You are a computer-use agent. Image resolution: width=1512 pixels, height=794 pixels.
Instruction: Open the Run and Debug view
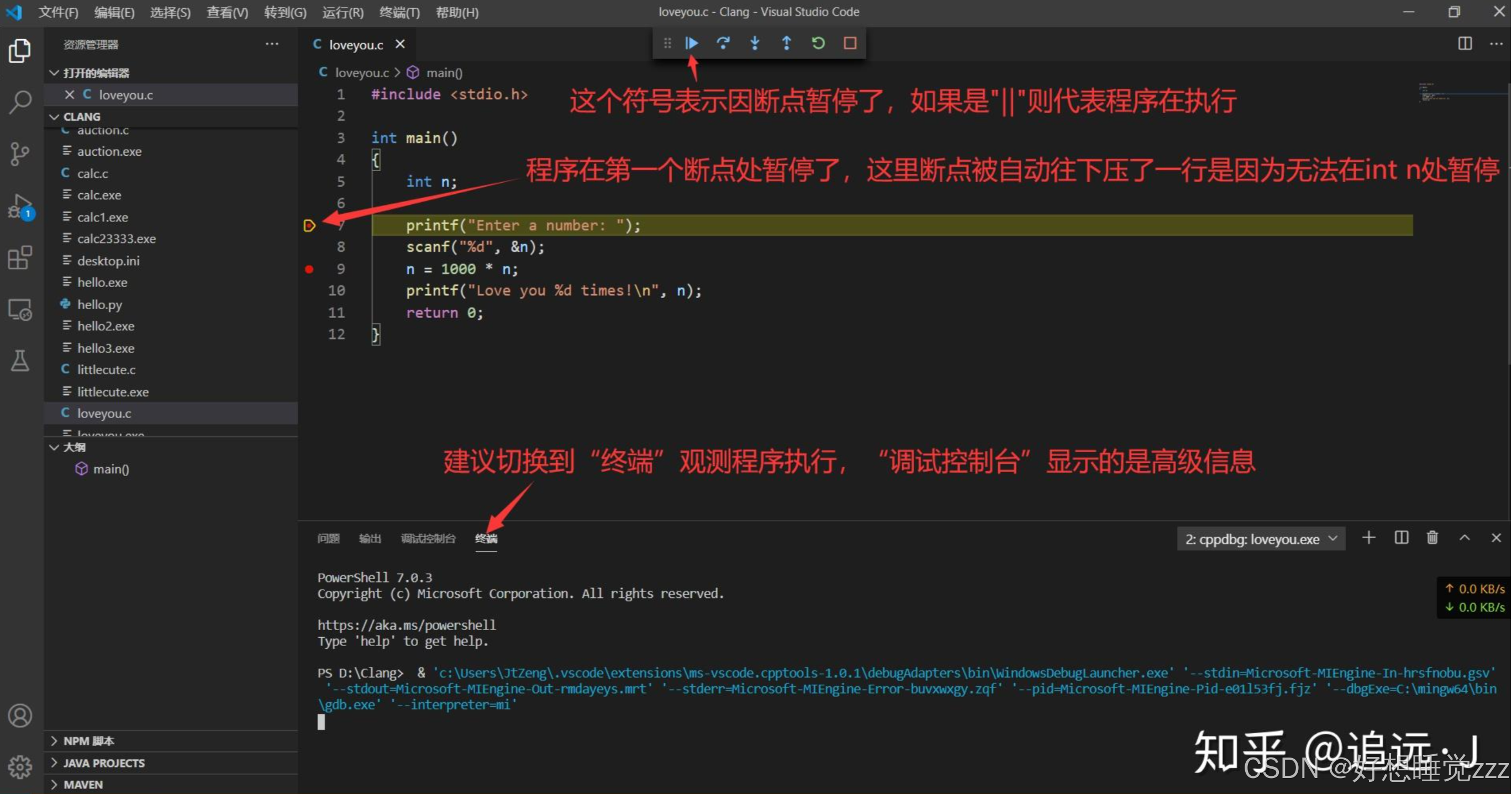click(x=20, y=206)
